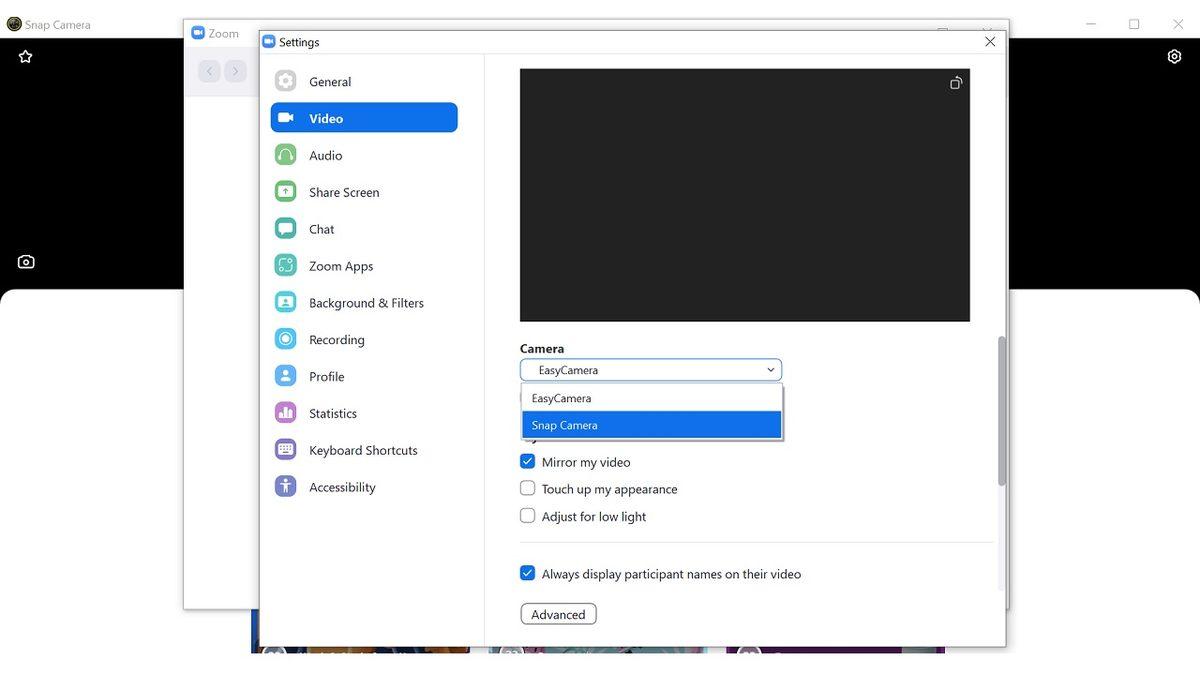The height and width of the screenshot is (675, 1200).
Task: Open the Chat settings icon
Action: (x=286, y=229)
